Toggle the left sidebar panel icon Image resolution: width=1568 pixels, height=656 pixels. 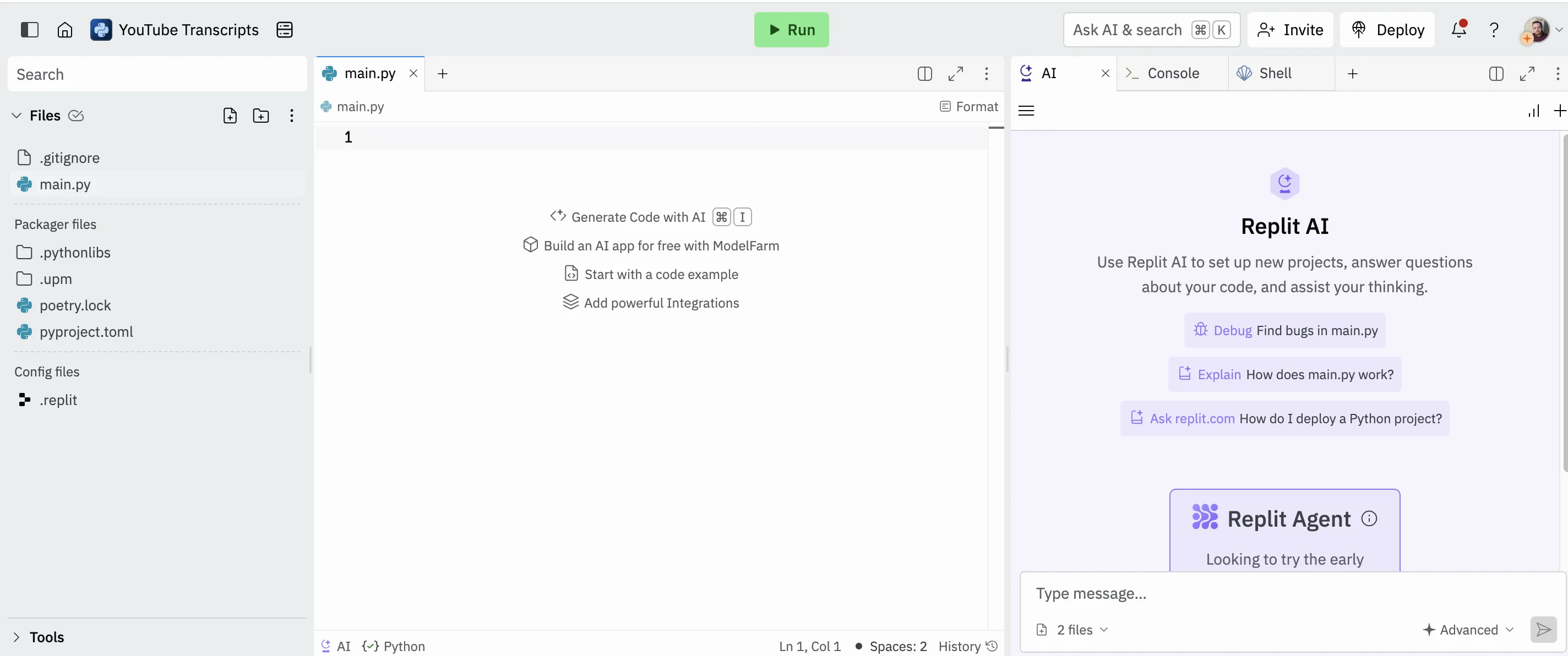coord(29,30)
